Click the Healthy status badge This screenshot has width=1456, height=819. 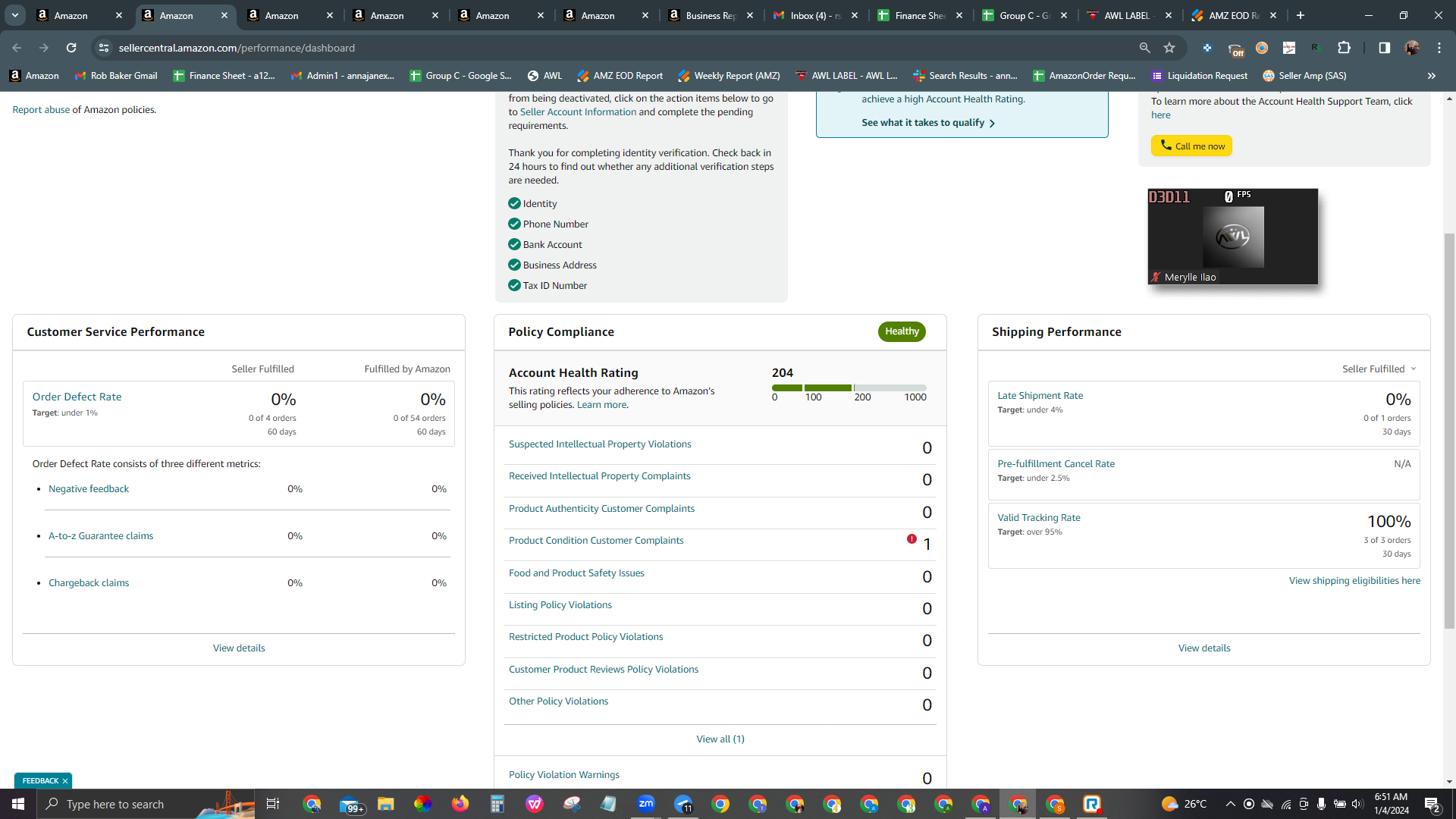click(902, 331)
